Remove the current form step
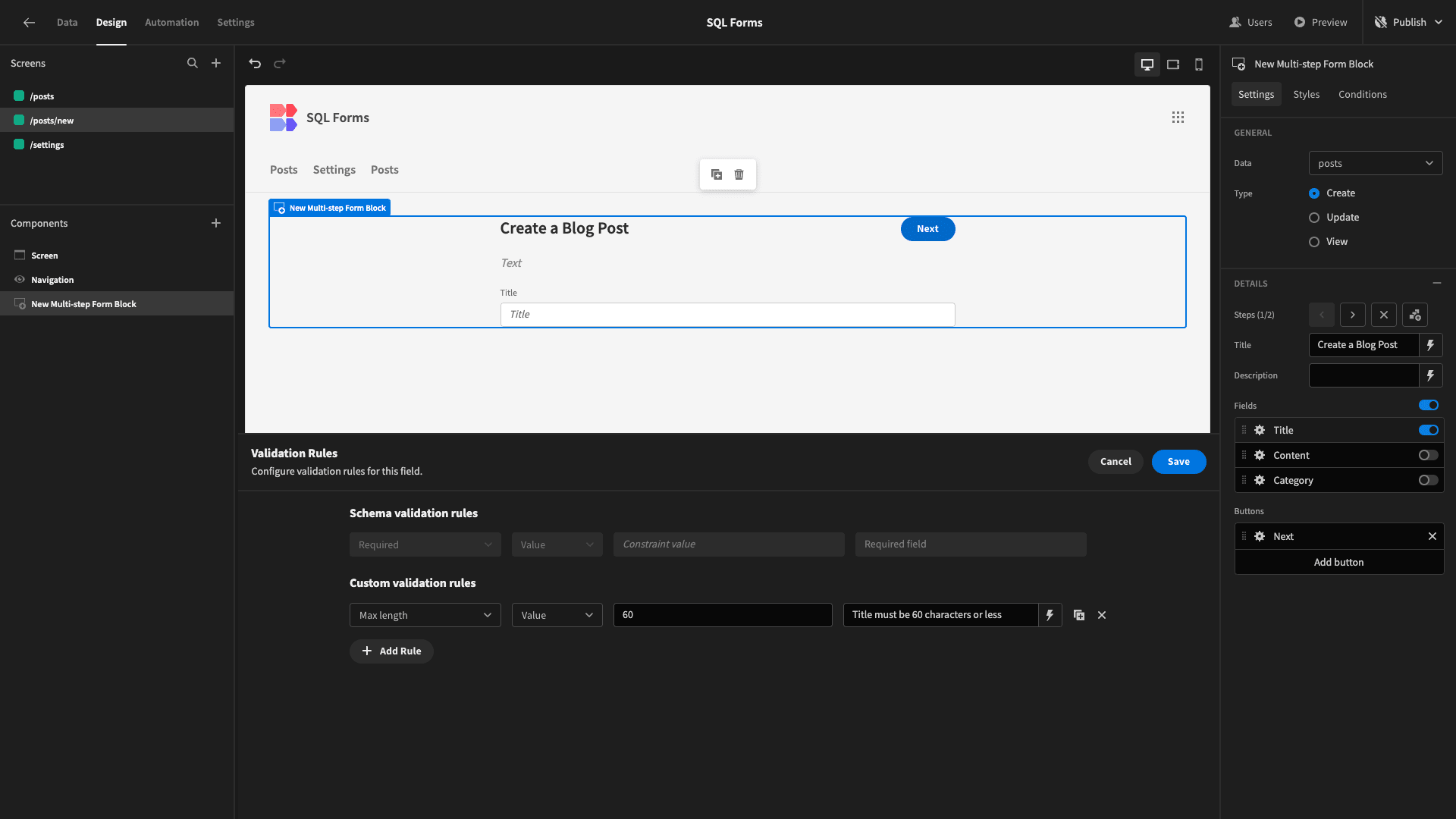Screen dimensions: 1456x819 (1384, 315)
